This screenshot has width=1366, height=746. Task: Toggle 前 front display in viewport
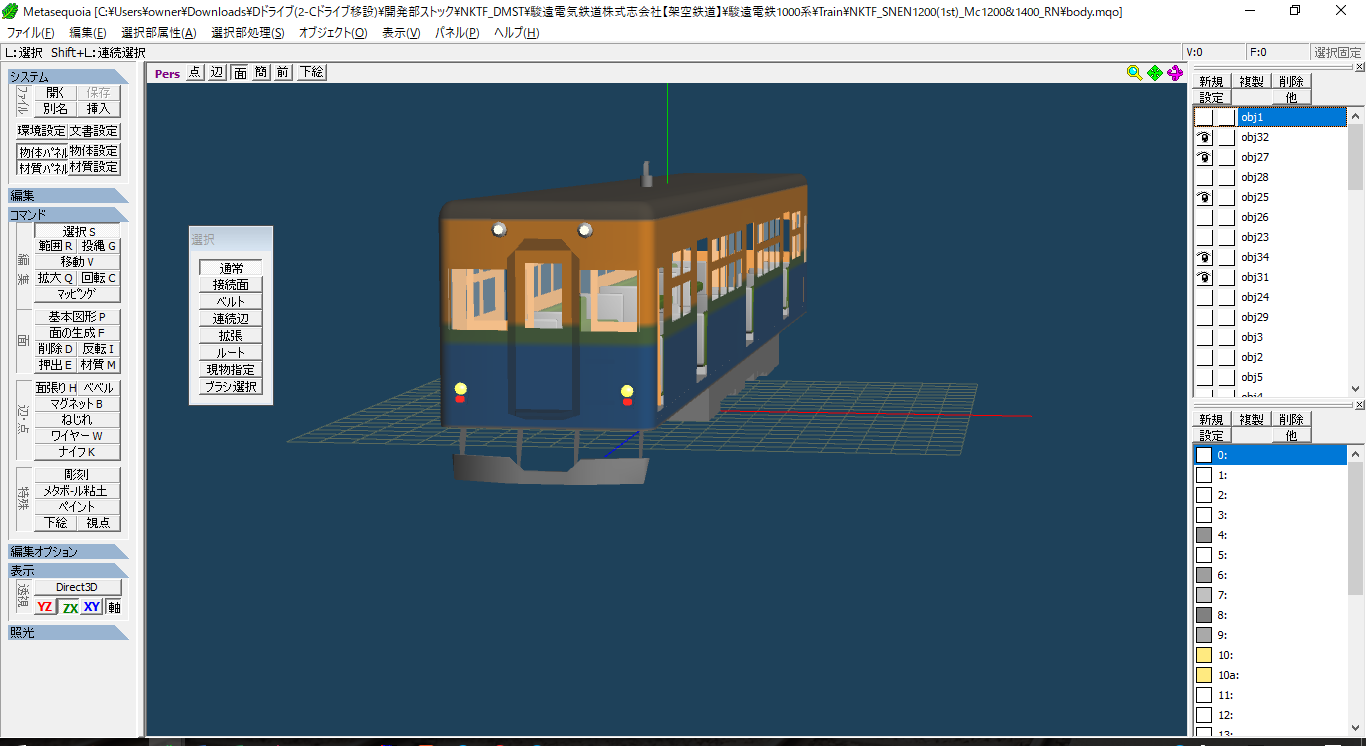point(283,72)
